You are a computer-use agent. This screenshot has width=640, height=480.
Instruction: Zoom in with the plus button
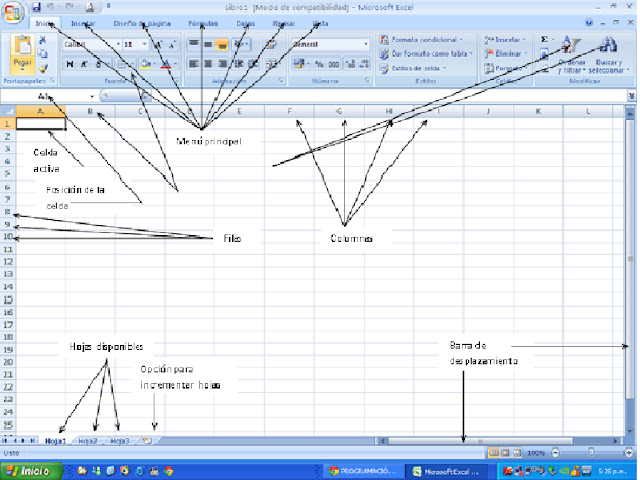[x=629, y=453]
